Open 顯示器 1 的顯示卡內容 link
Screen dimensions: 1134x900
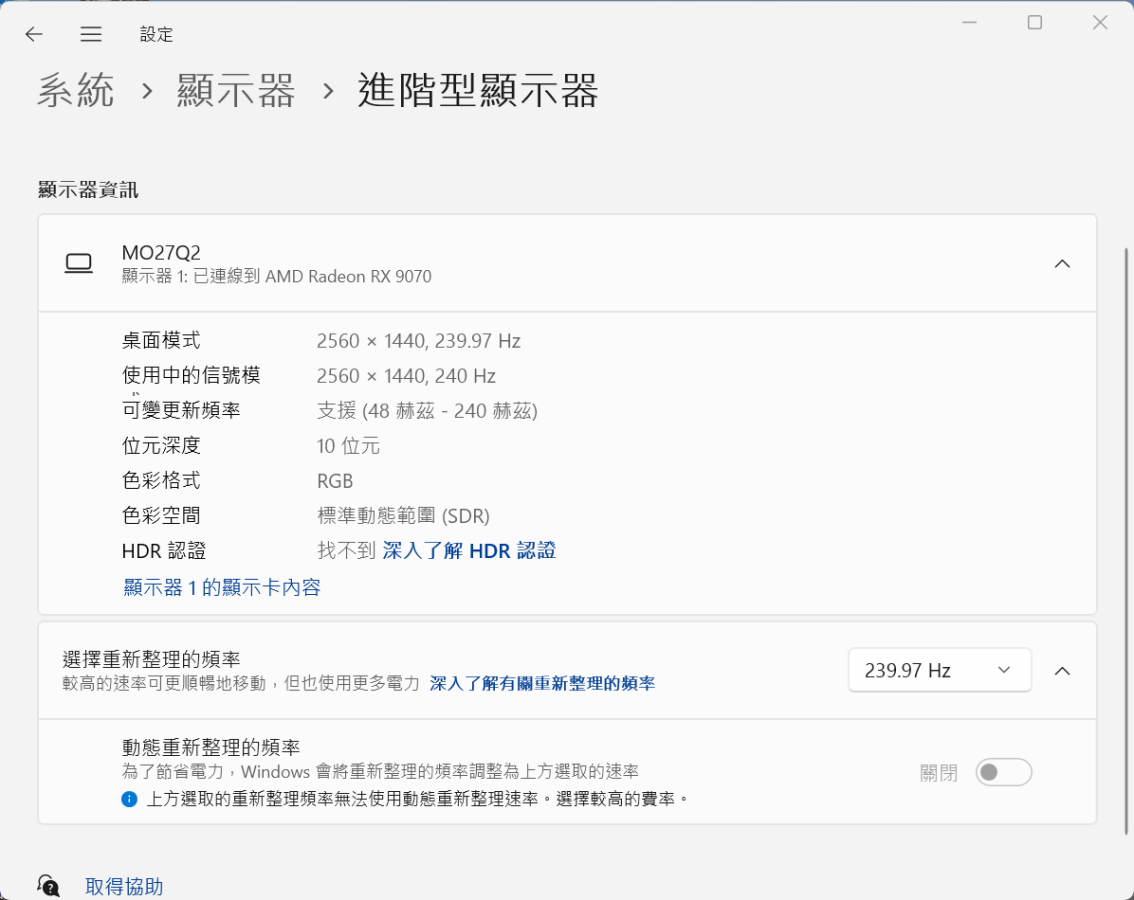(222, 587)
